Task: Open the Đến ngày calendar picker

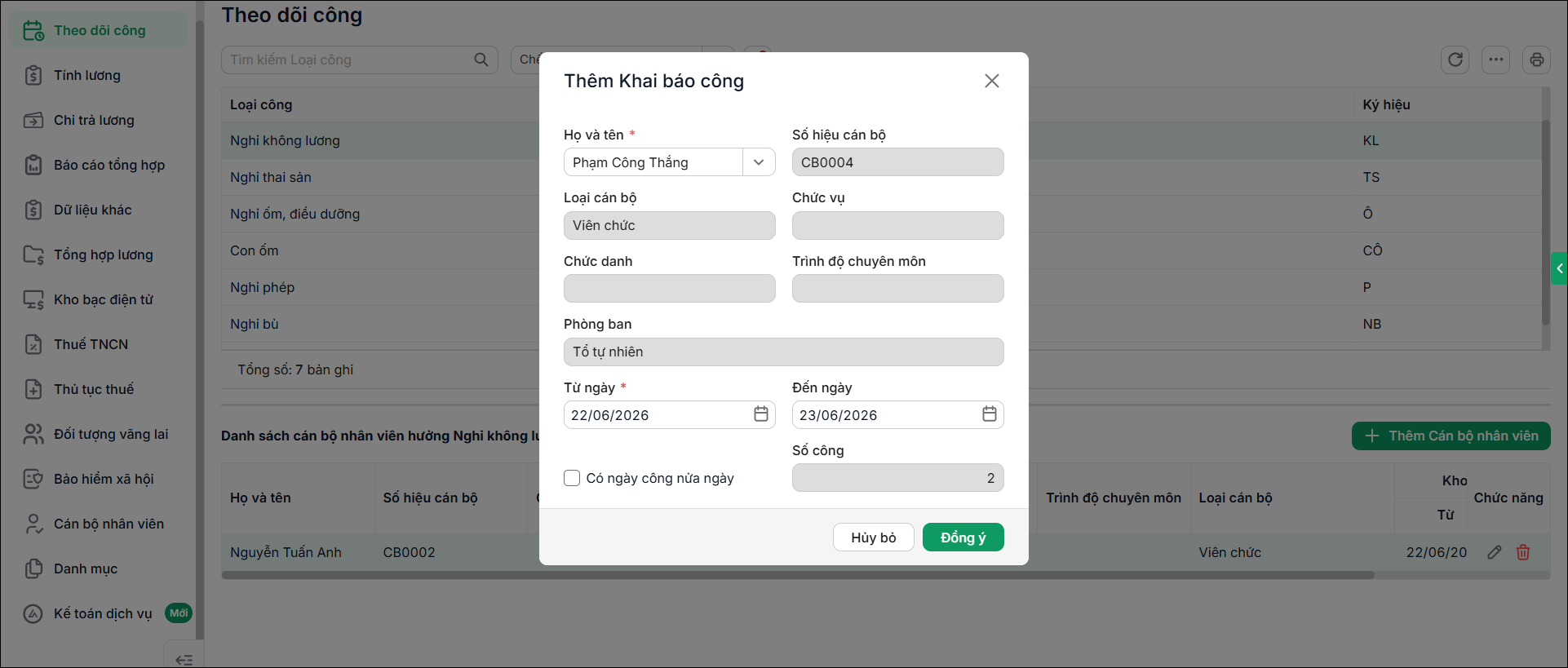Action: (990, 414)
